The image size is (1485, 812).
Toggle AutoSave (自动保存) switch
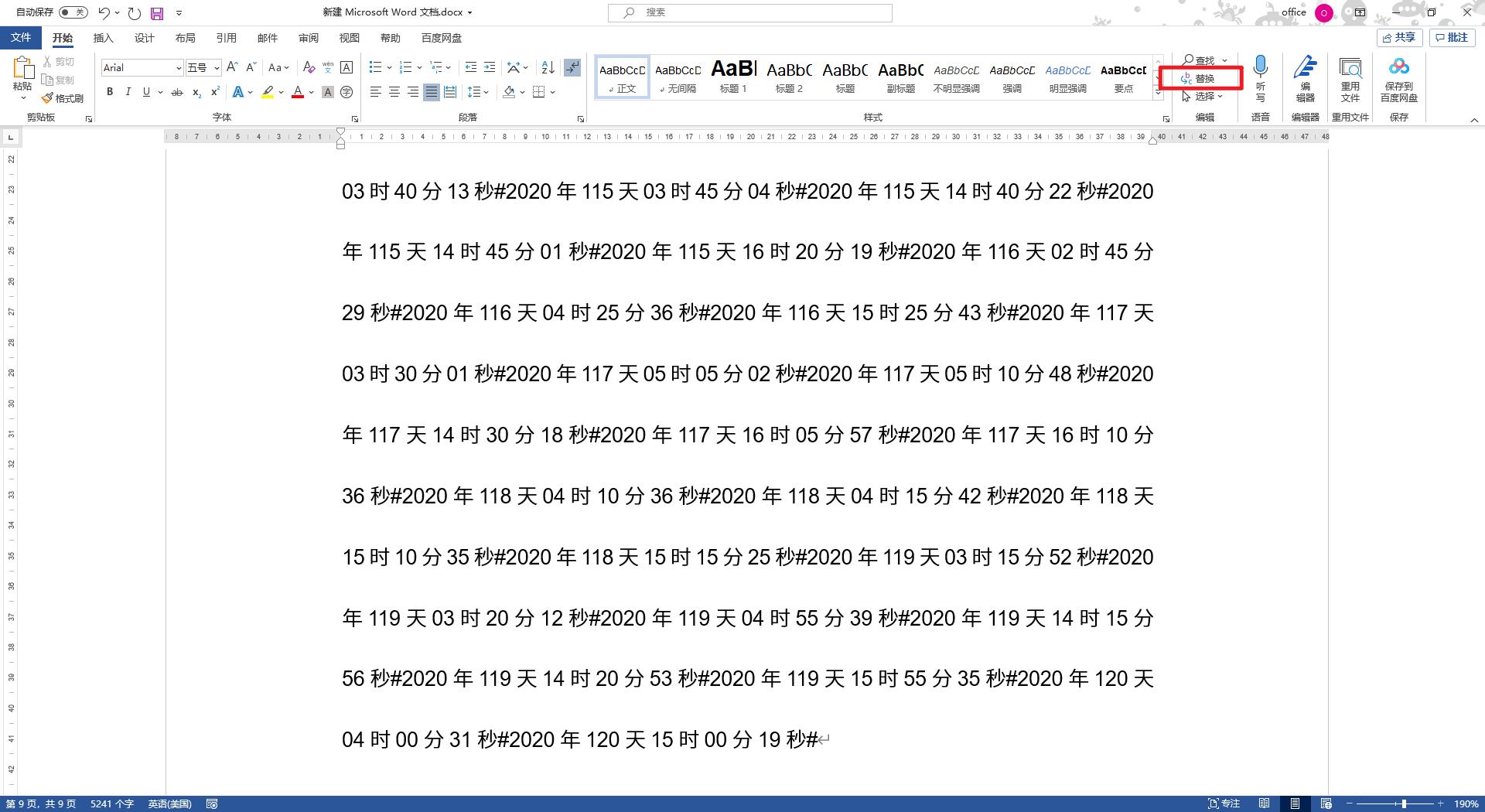[x=73, y=12]
